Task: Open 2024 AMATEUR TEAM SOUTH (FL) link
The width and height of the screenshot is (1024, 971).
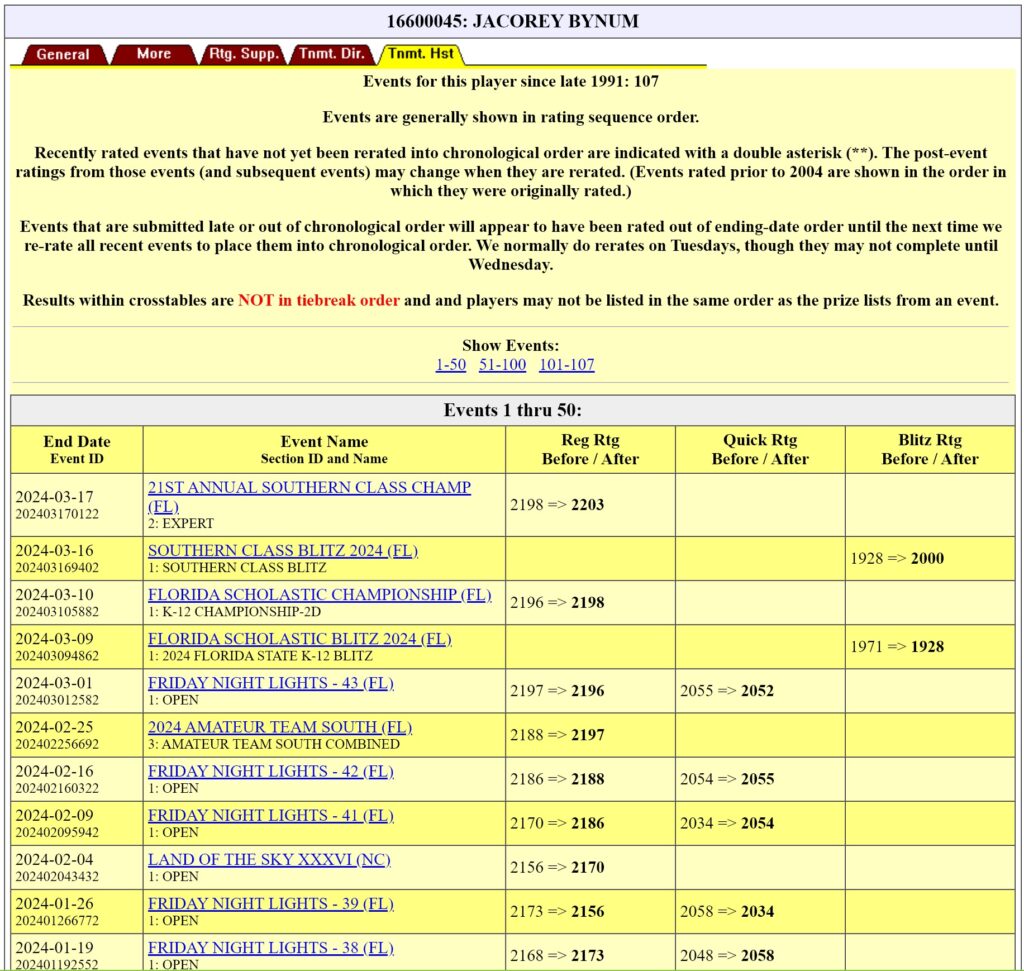Action: [x=280, y=727]
